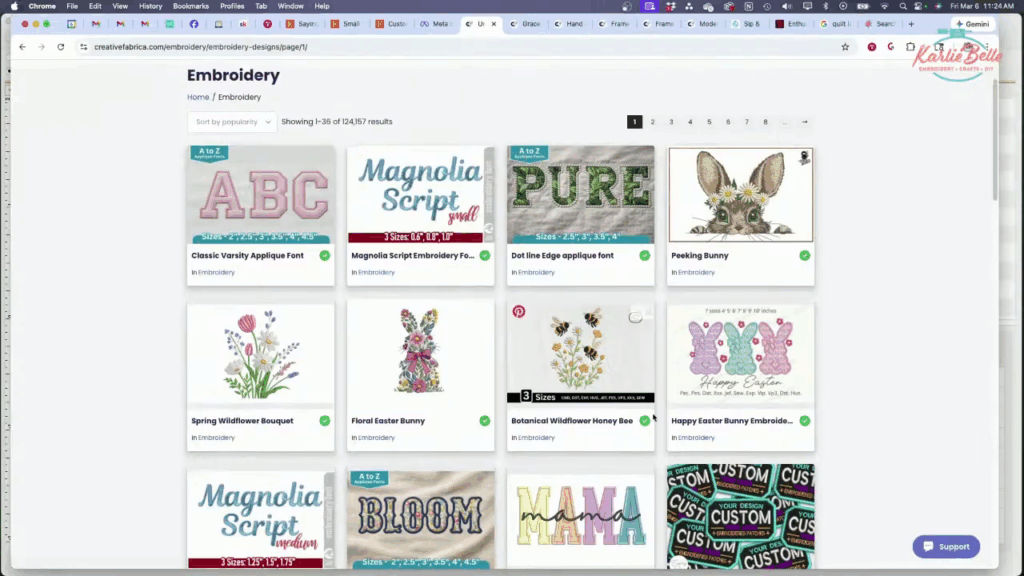This screenshot has height=576, width=1024.
Task: Open the Custom embroidered patches thumbnail
Action: click(741, 517)
